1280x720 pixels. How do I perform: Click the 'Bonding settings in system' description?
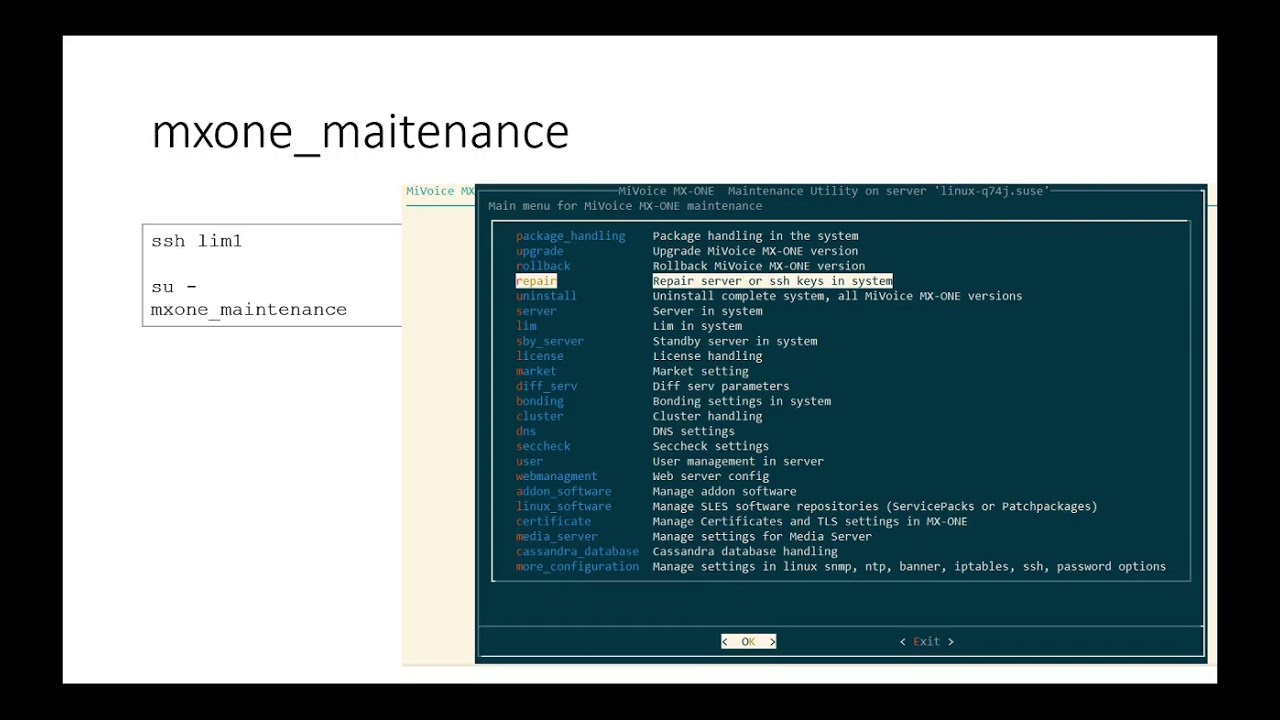[x=742, y=401]
